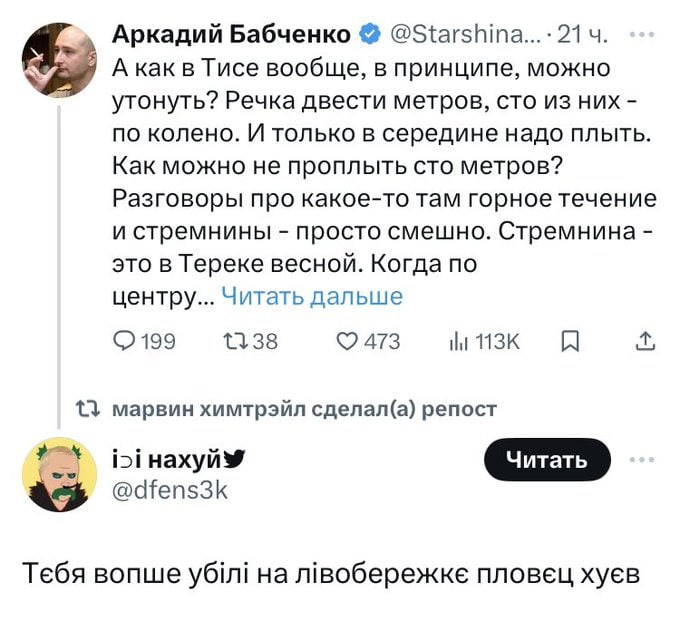Open the dfens3k profile avatar

point(60,475)
